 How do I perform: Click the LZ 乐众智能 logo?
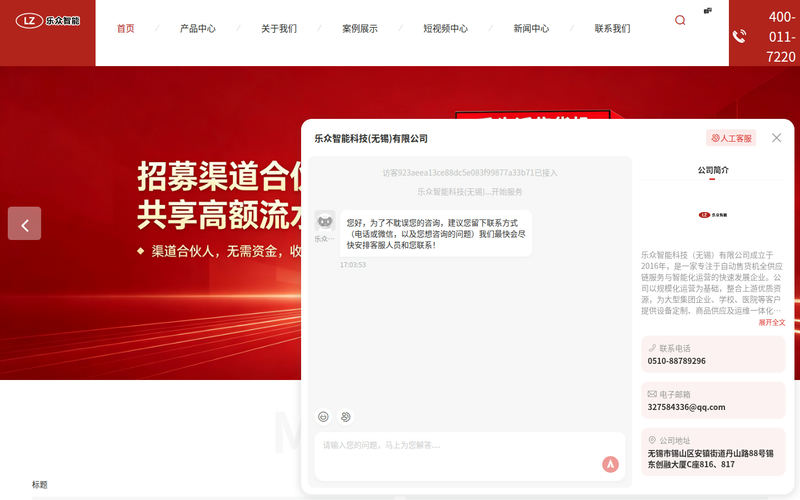click(47, 21)
